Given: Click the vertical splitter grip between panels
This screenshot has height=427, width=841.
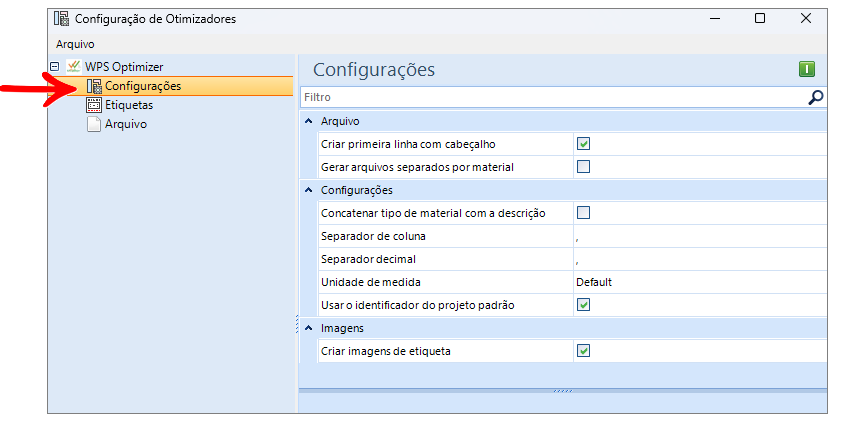Looking at the screenshot, I should click(297, 324).
